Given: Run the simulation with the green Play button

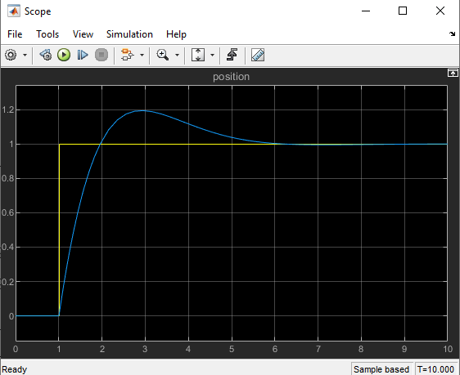Looking at the screenshot, I should pyautogui.click(x=64, y=55).
